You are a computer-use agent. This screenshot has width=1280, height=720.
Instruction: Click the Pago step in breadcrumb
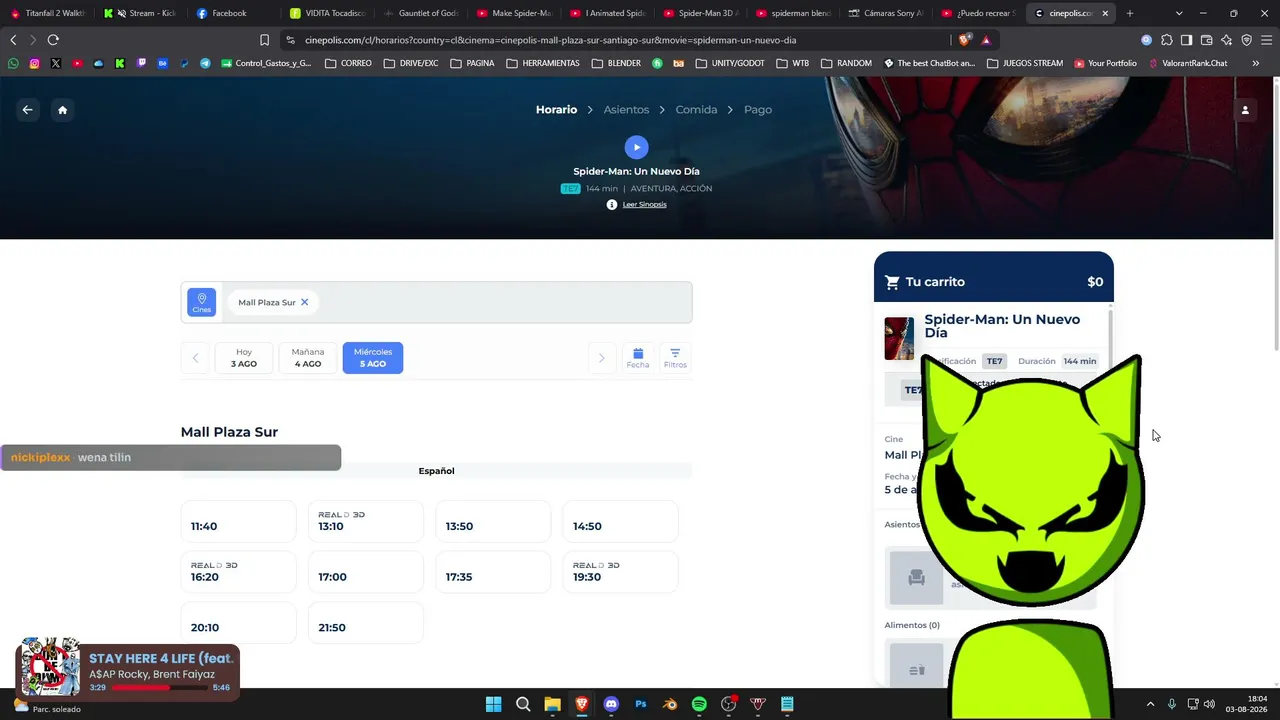758,110
